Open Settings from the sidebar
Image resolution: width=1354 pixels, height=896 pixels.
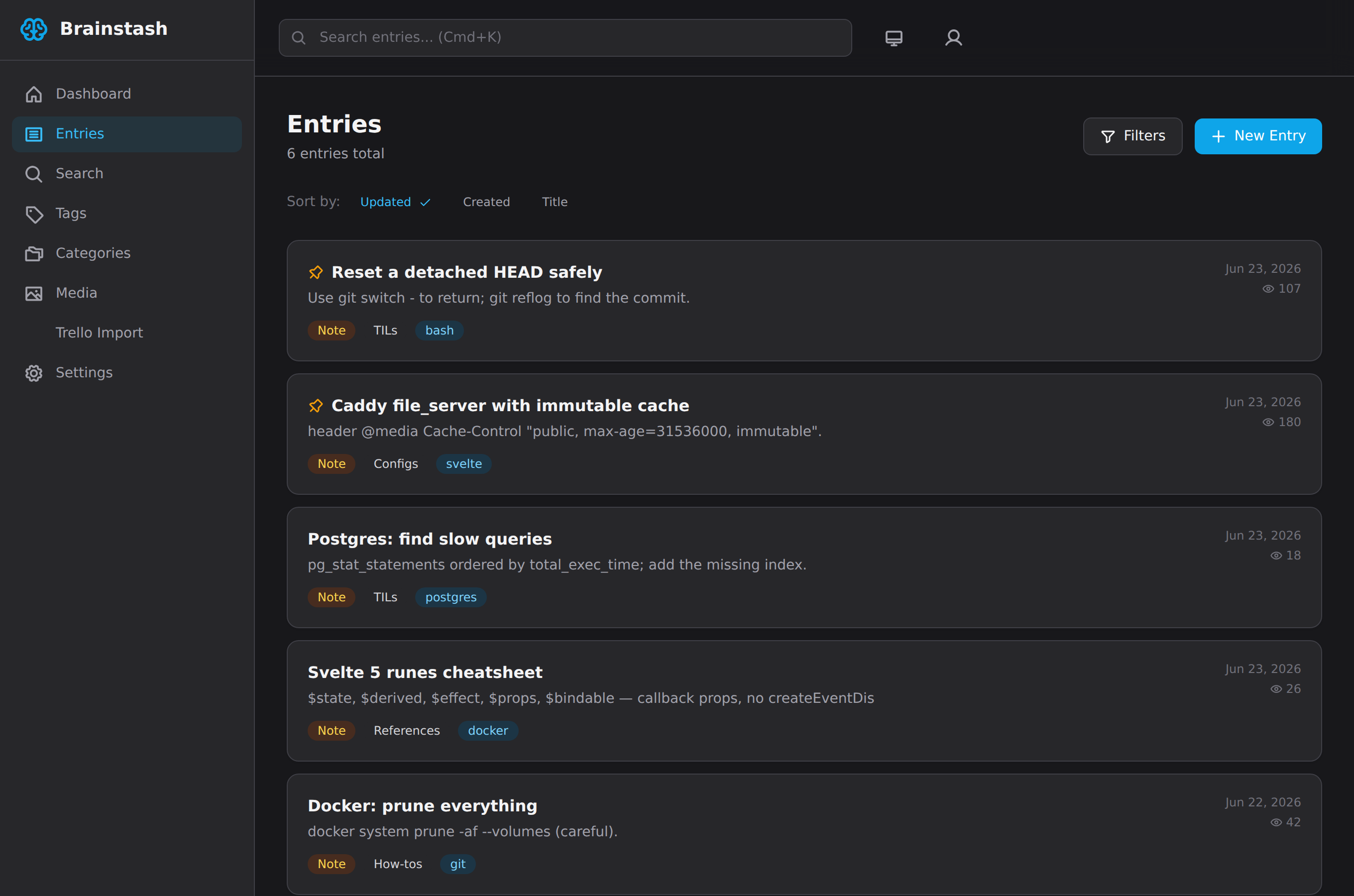127,373
